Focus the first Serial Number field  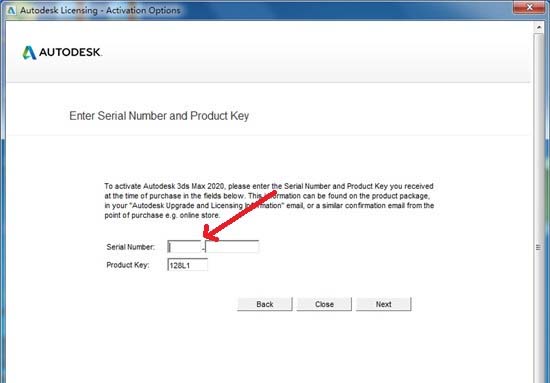tap(185, 247)
